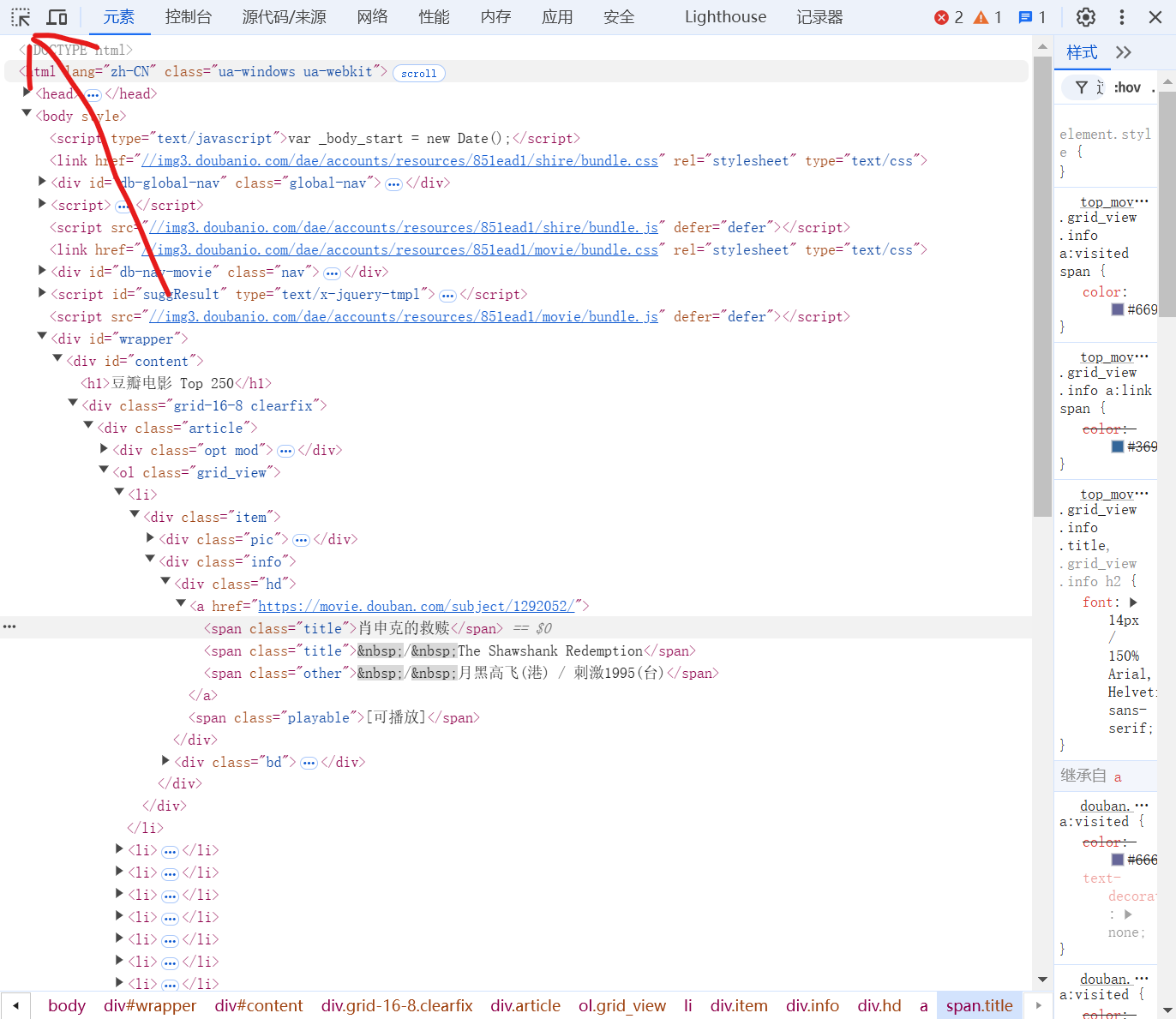Image resolution: width=1176 pixels, height=1019 pixels.
Task: Expand the head node triangle
Action: [x=27, y=93]
